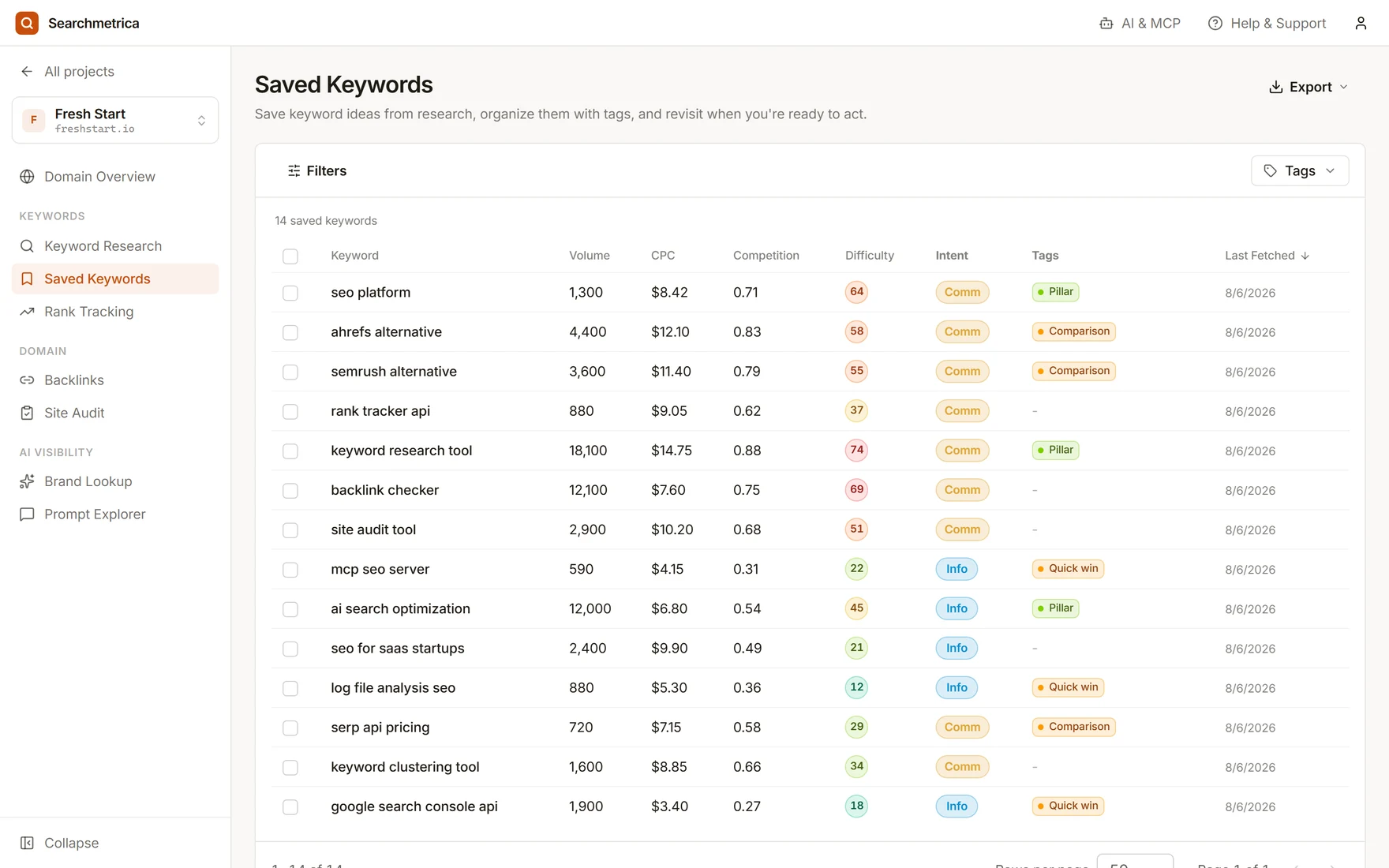The image size is (1389, 868).
Task: Tick the keyword research tool checkbox
Action: [290, 451]
